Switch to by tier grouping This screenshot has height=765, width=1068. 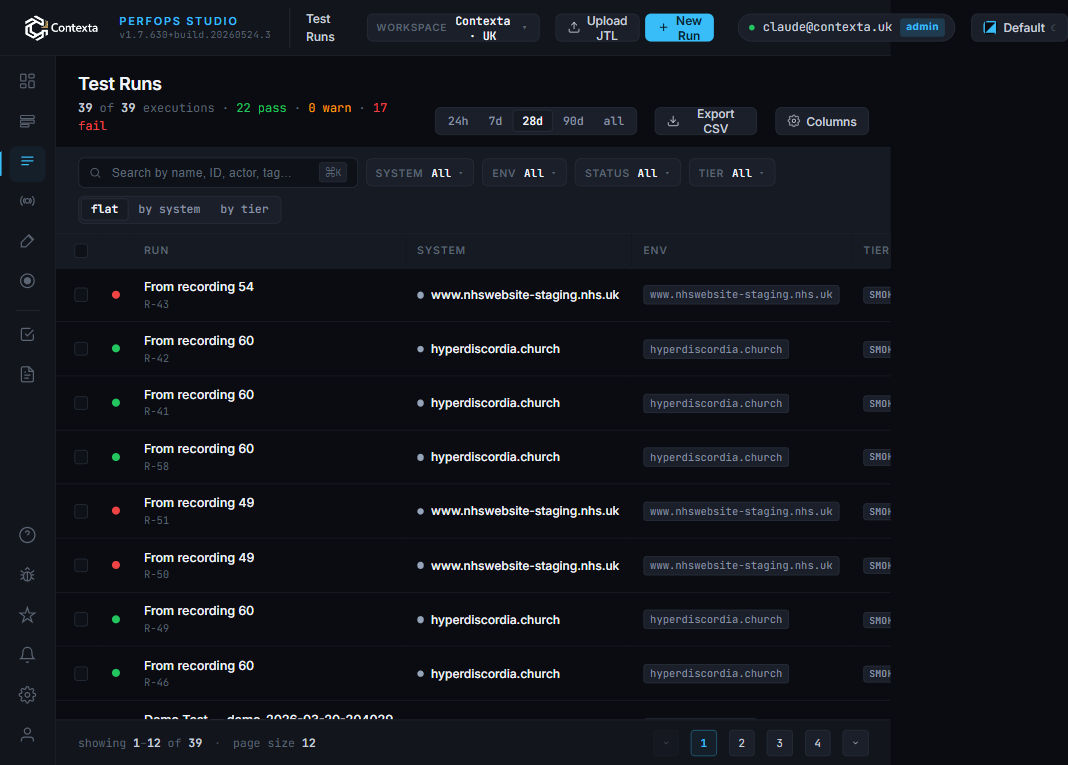[245, 209]
